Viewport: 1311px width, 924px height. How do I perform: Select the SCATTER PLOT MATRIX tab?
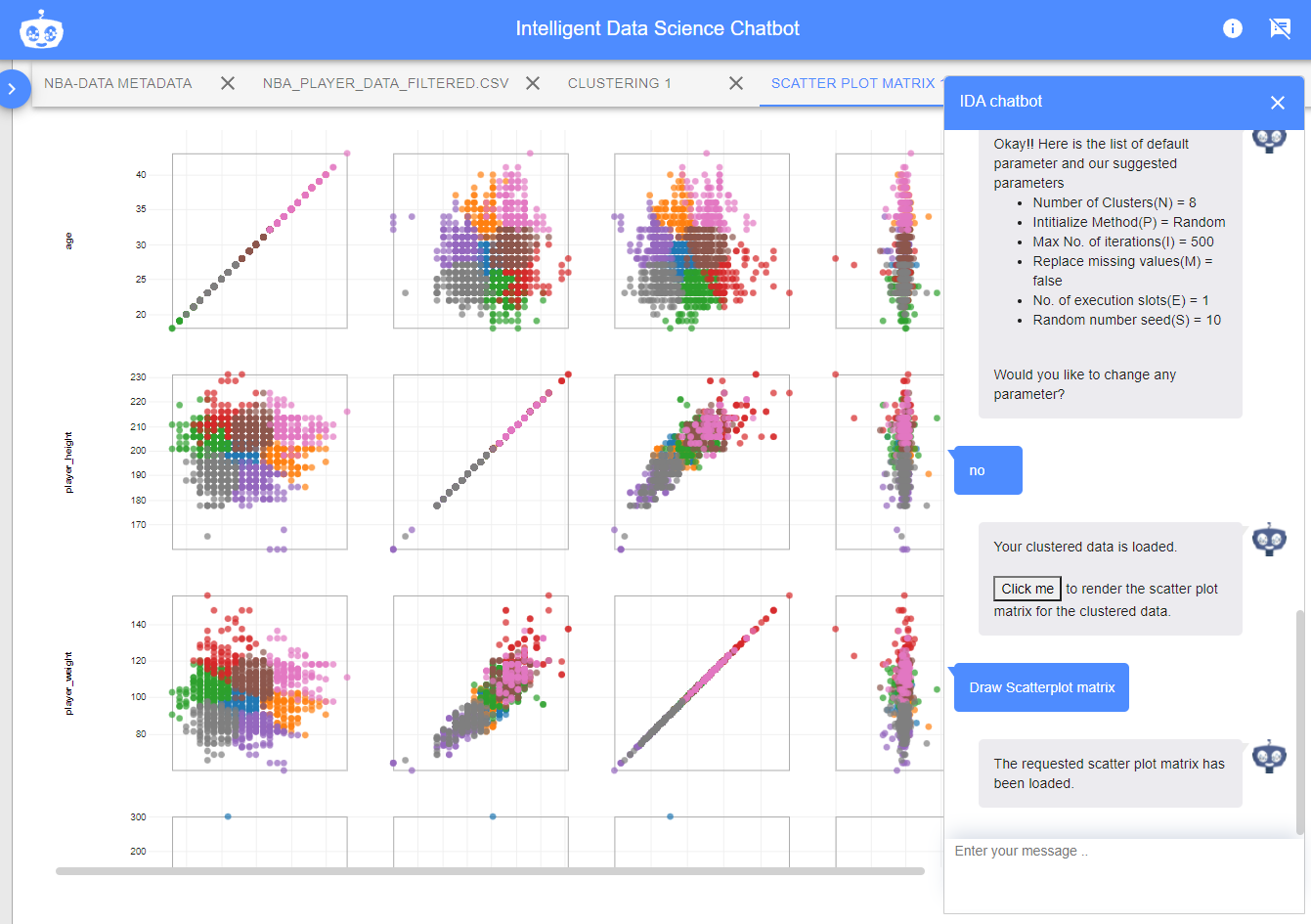[x=852, y=84]
